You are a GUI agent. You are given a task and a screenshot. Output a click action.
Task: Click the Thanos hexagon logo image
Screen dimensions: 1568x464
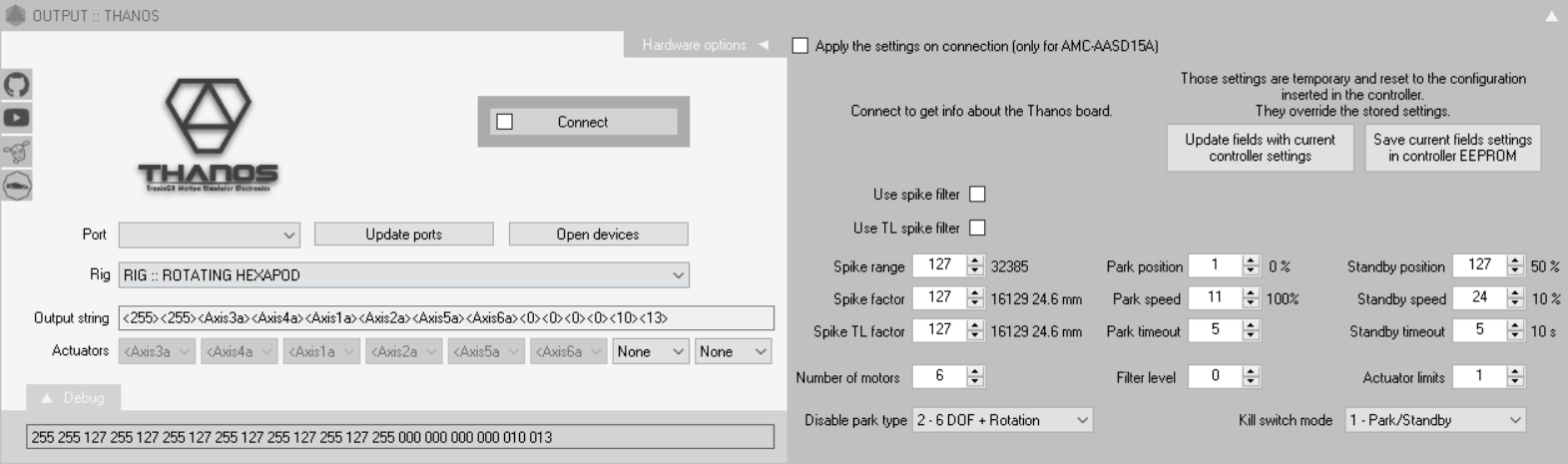208,135
